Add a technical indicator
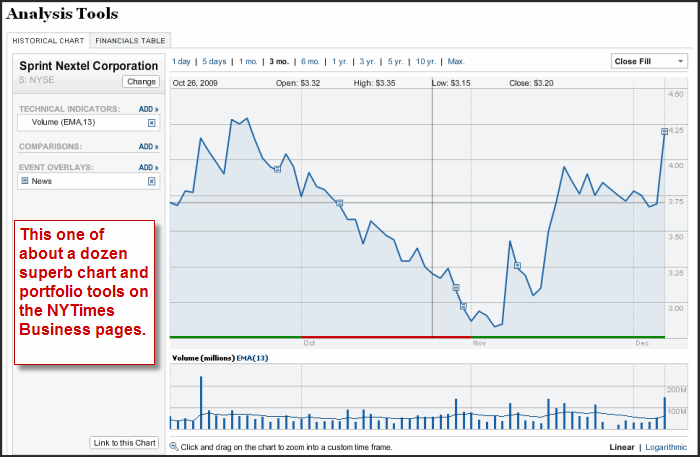This screenshot has width=700, height=457. [148, 109]
